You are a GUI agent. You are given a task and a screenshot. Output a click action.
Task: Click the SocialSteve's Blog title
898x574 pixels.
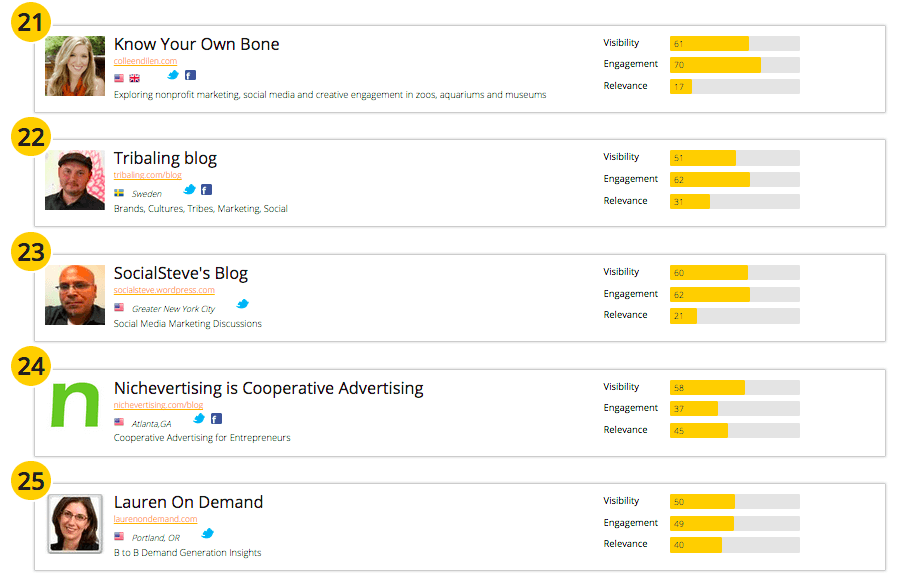(x=181, y=273)
